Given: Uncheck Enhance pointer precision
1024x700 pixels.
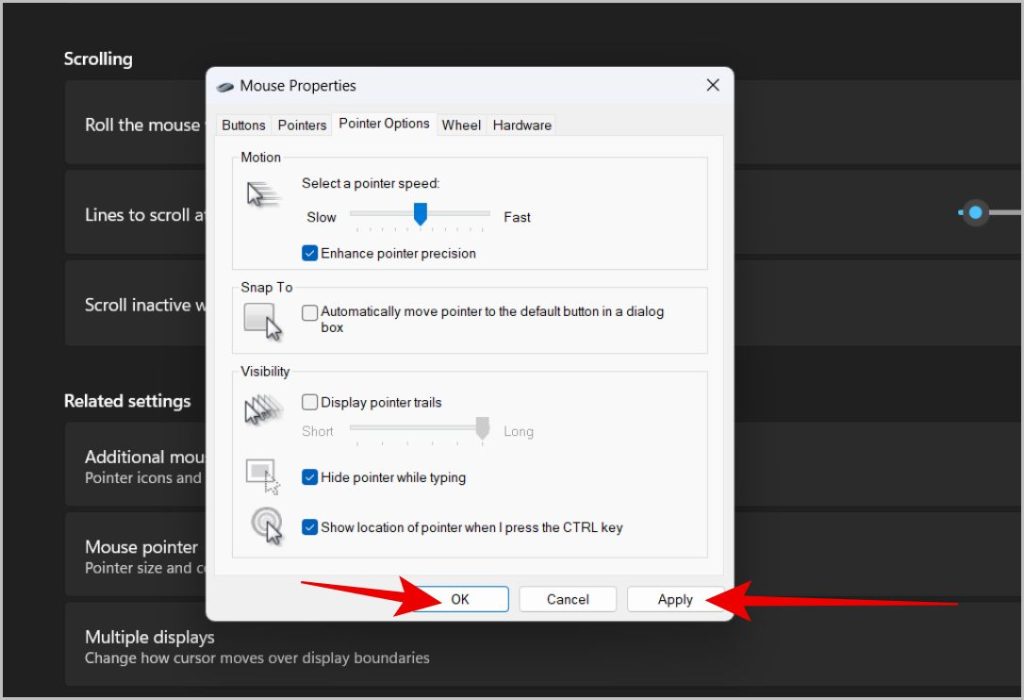Looking at the screenshot, I should click(x=310, y=253).
